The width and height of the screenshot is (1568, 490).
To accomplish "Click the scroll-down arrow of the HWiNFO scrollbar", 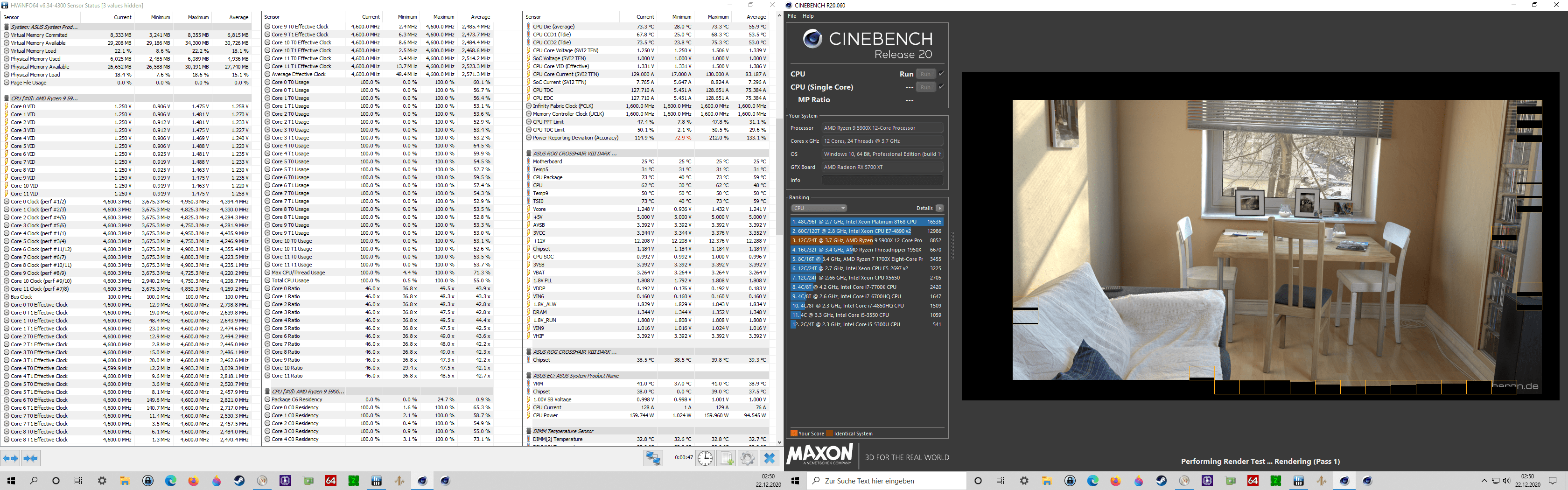I will [x=779, y=442].
